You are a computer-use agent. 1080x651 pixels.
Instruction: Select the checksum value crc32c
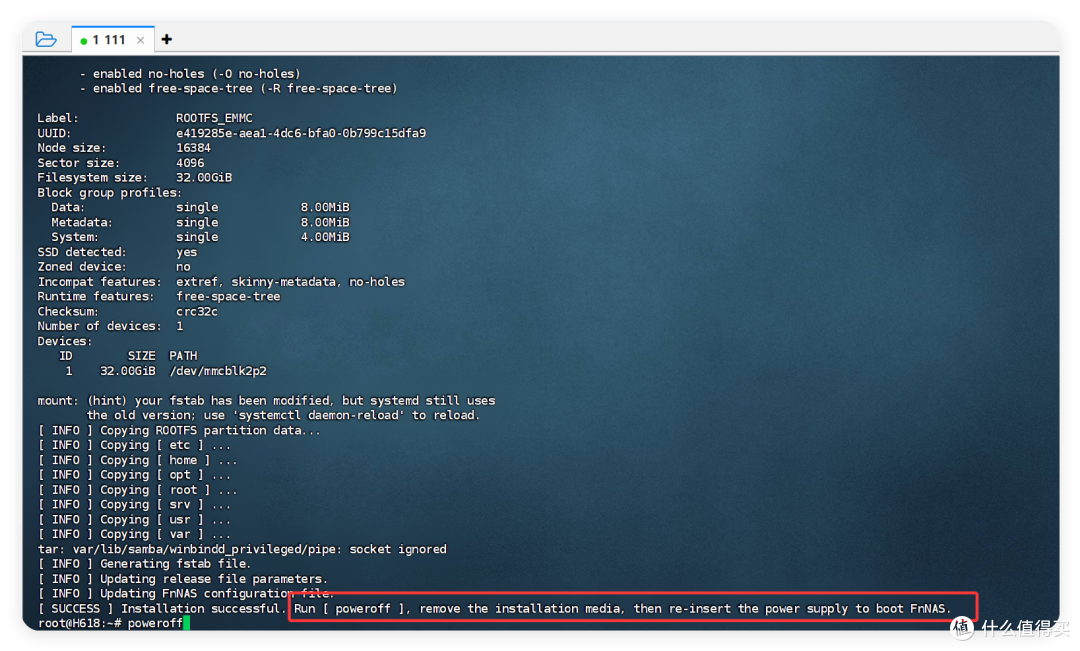tap(197, 311)
